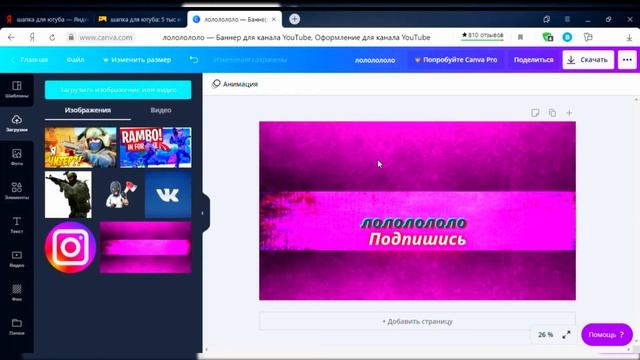Click the 810 отзывов reviews link
The image size is (640, 360).
coord(482,36)
